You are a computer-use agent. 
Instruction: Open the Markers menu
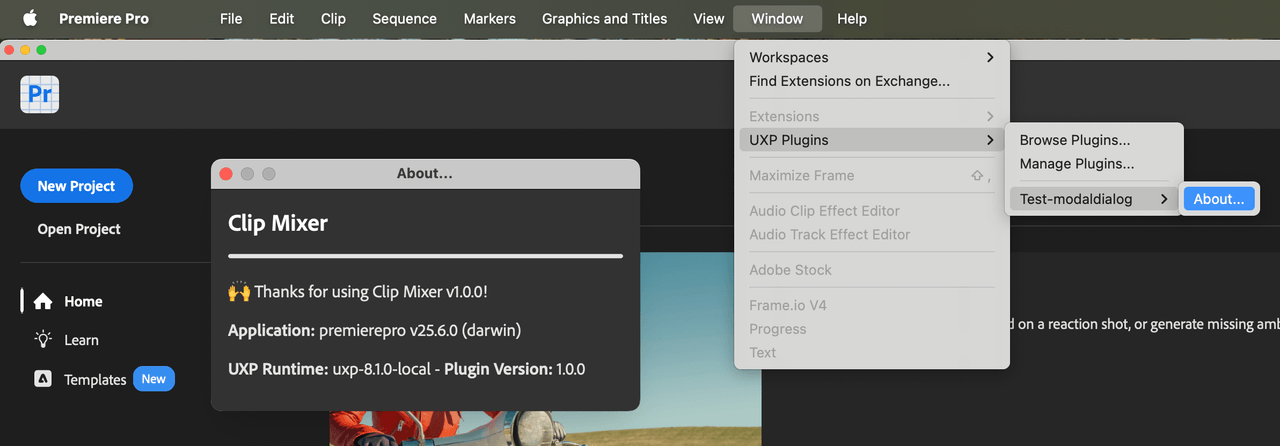point(490,18)
